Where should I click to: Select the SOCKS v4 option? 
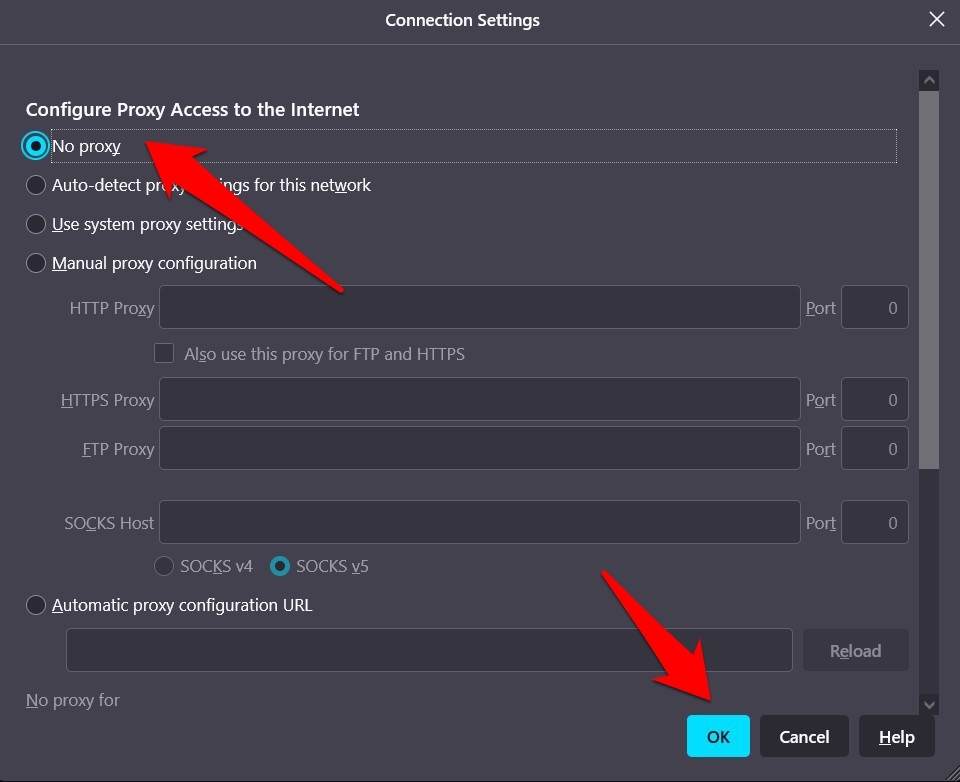[163, 566]
